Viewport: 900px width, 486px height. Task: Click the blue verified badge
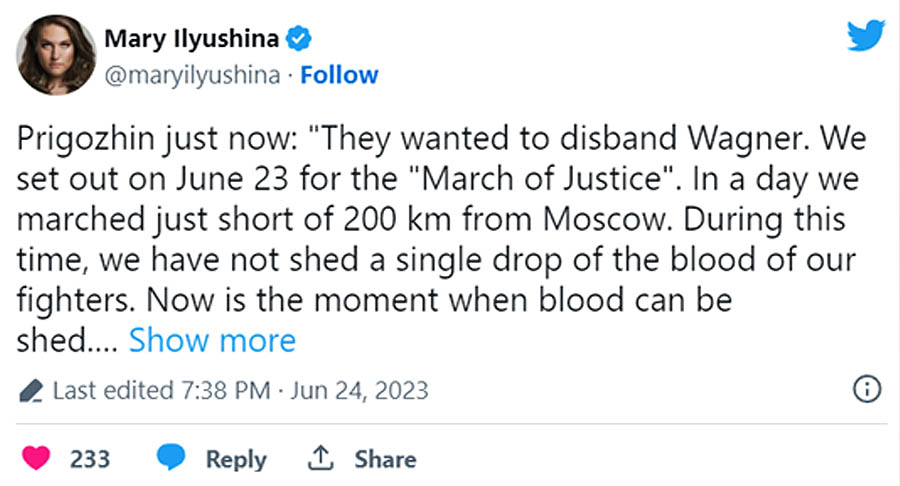(x=299, y=39)
